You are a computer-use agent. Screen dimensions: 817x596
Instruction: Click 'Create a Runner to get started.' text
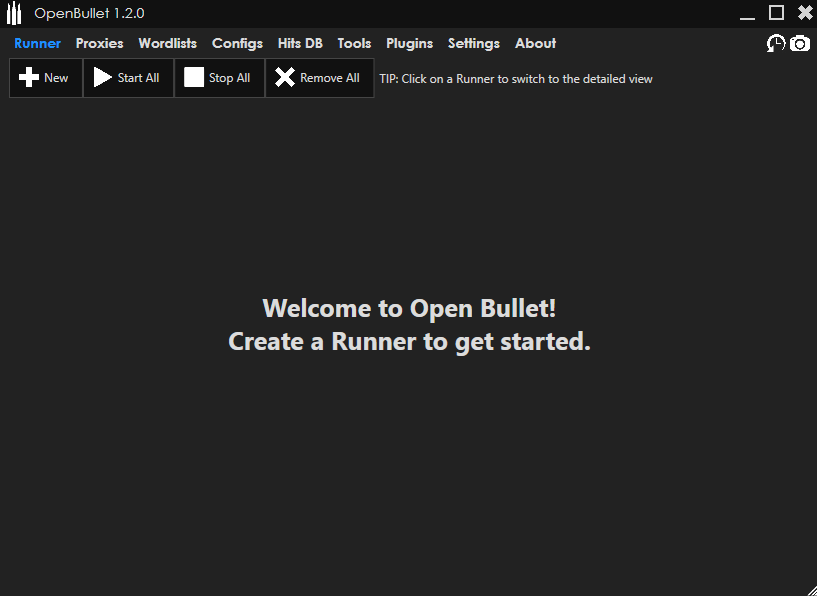[410, 342]
